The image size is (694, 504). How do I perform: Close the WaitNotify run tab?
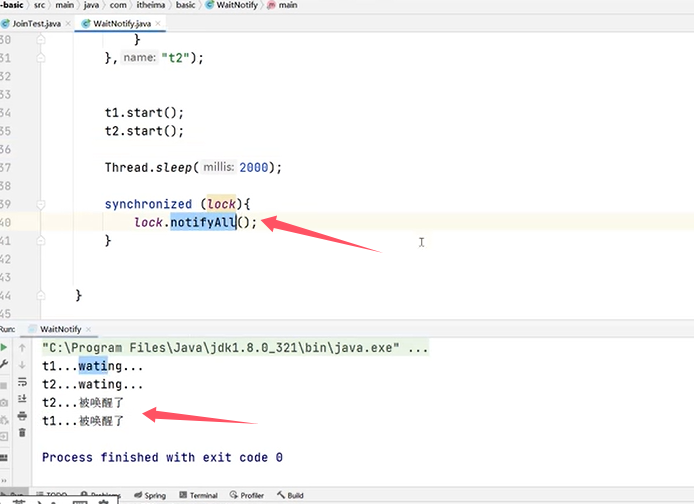click(x=89, y=329)
